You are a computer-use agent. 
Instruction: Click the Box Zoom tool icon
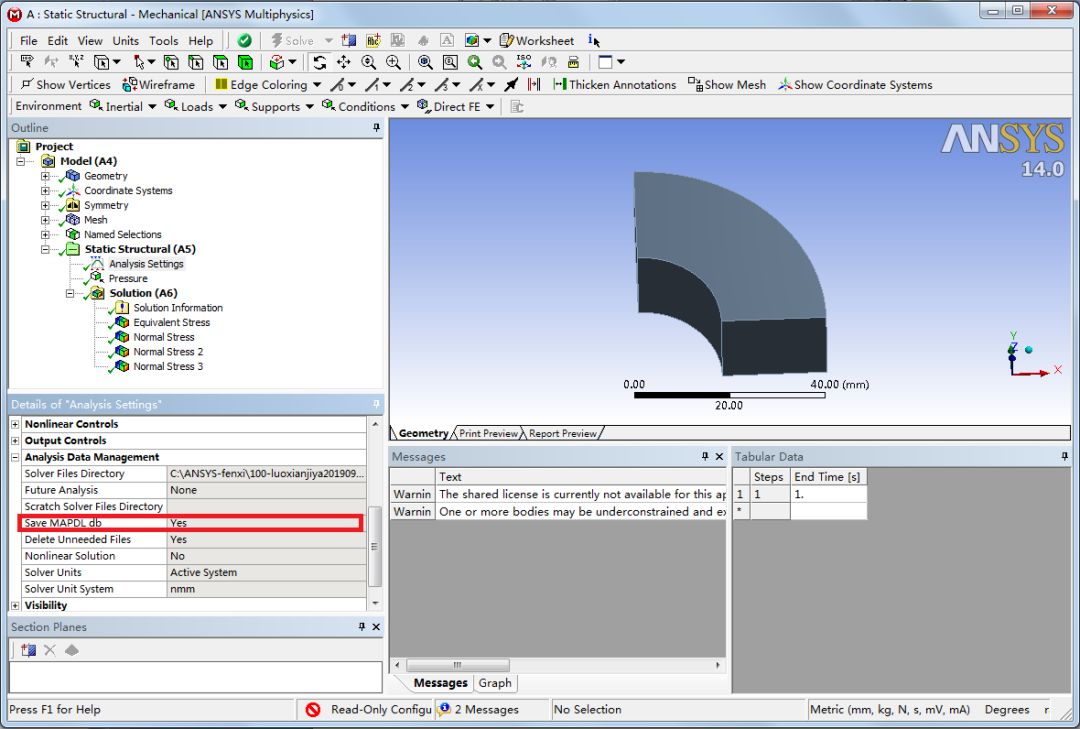click(x=393, y=63)
